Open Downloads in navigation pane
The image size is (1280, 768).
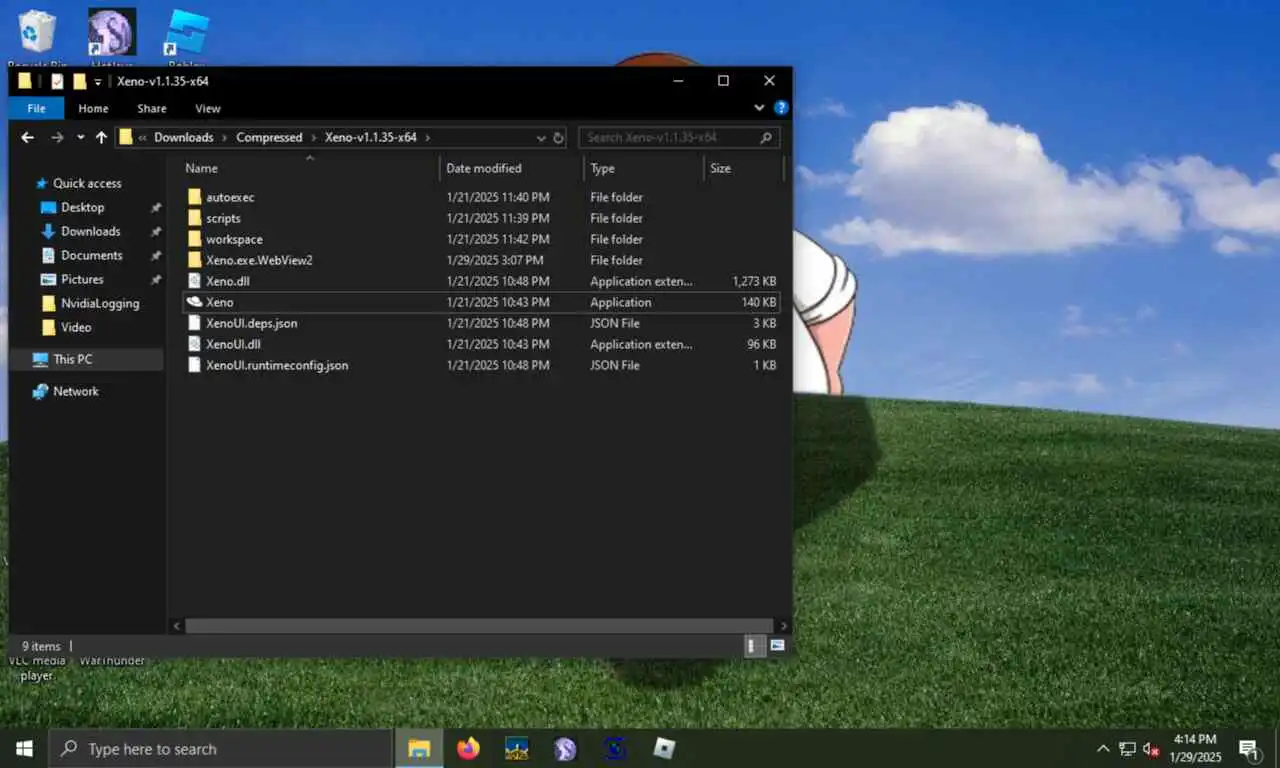90,231
